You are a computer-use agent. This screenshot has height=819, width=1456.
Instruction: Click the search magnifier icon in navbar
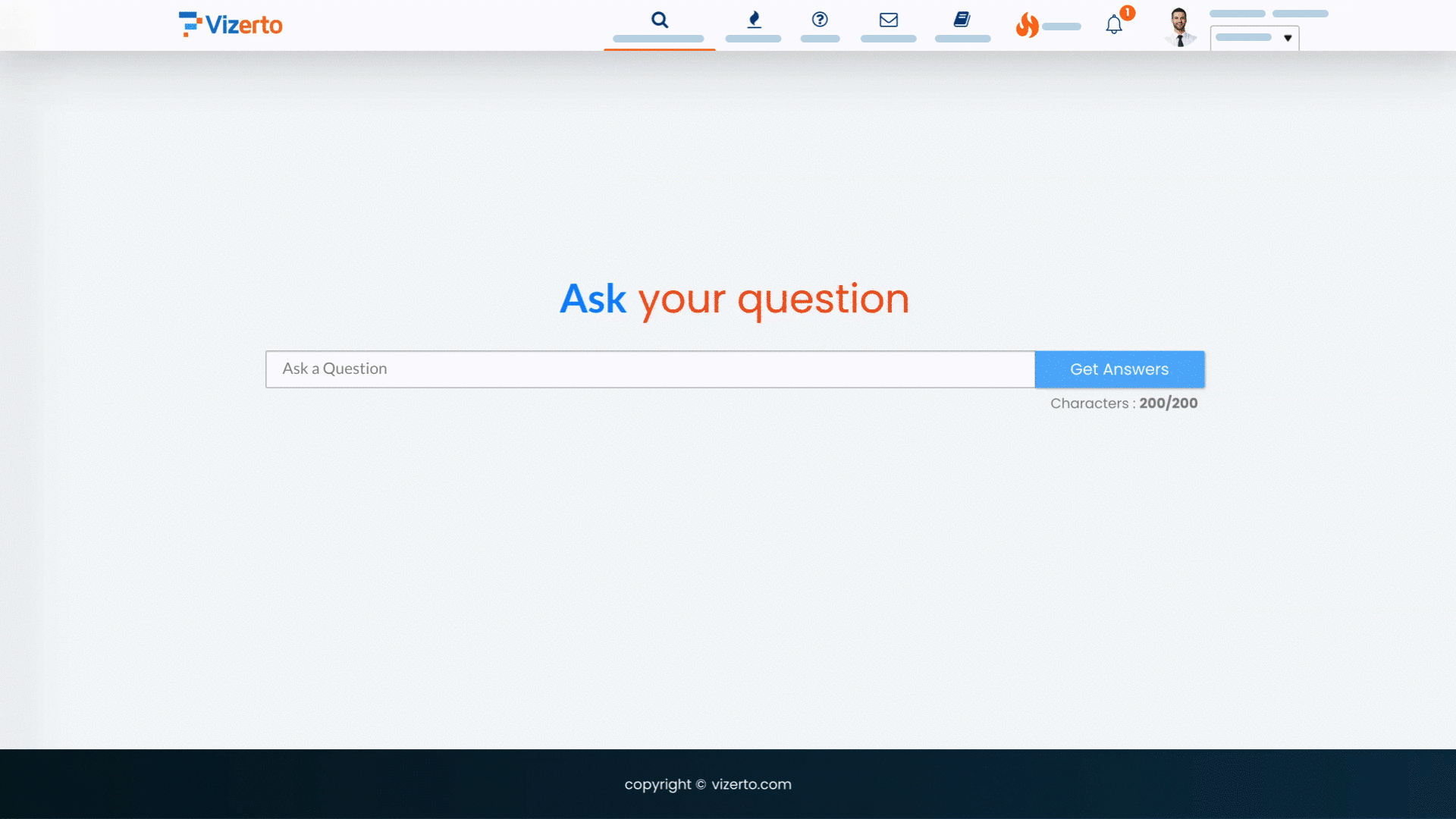pyautogui.click(x=660, y=20)
